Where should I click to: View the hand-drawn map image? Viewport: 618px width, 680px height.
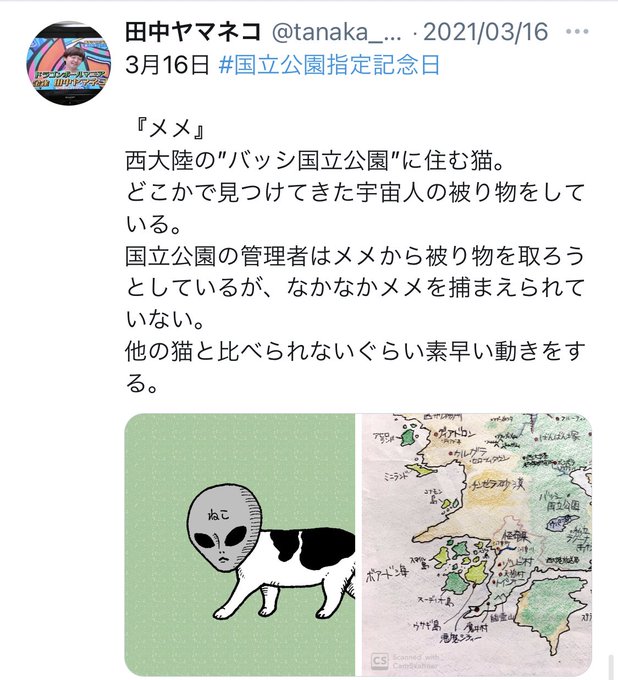pos(477,544)
